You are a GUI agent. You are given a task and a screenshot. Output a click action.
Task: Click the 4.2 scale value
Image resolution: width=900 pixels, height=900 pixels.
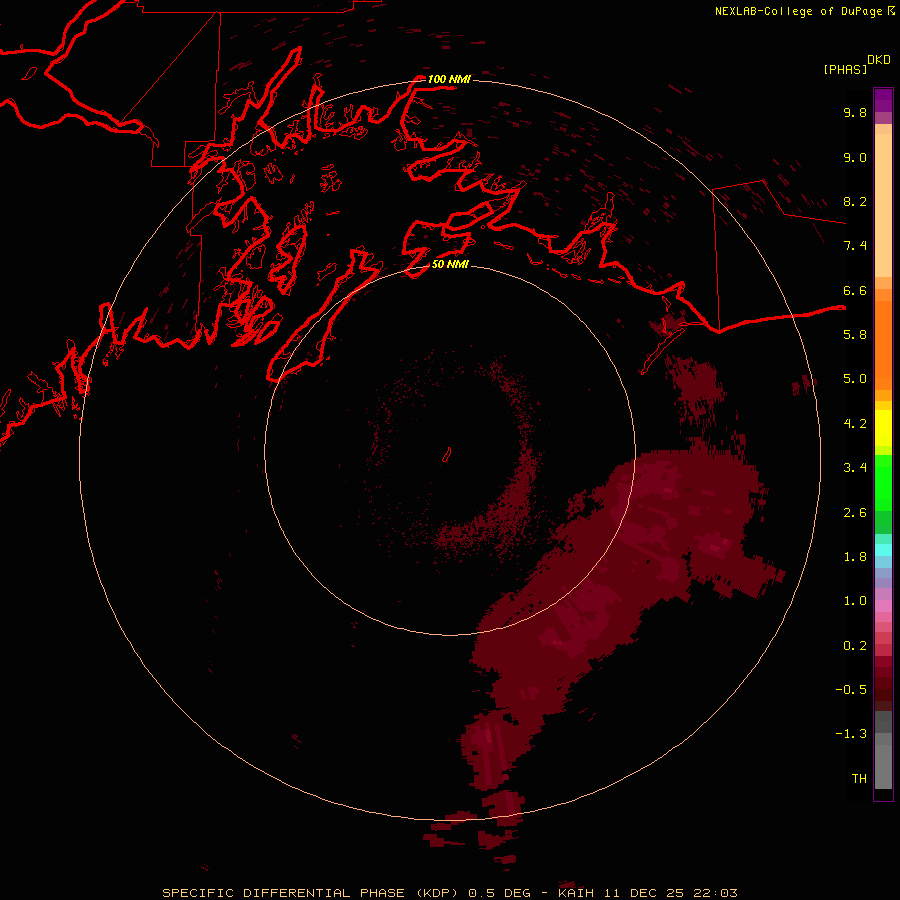coord(855,424)
